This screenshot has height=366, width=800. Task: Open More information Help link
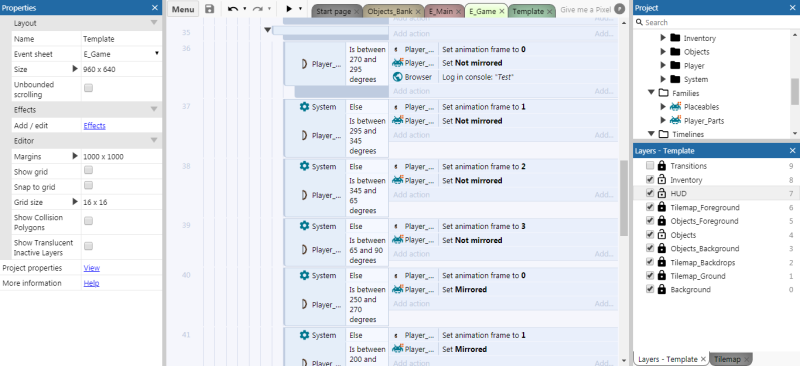(91, 283)
